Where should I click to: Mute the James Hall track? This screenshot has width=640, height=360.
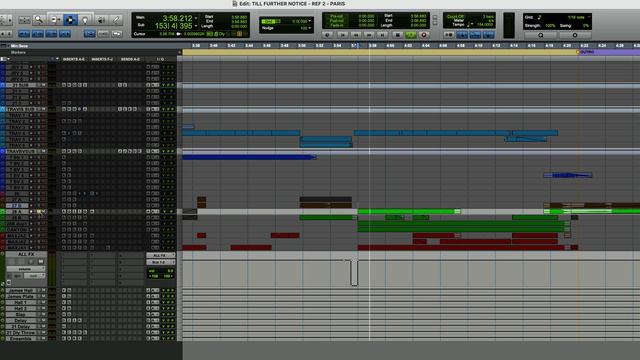pos(43,291)
